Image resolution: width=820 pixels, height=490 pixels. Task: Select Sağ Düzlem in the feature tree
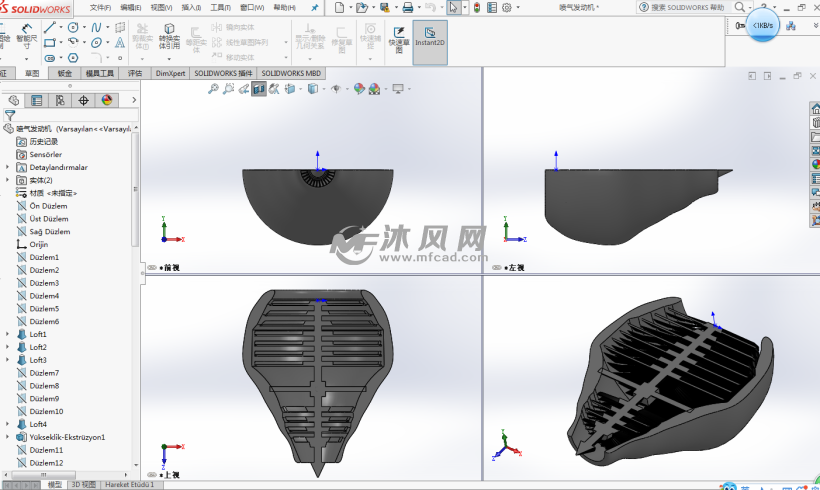tap(48, 231)
